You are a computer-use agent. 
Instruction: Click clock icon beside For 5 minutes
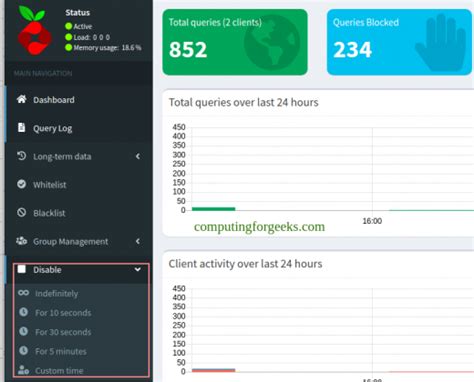click(23, 351)
